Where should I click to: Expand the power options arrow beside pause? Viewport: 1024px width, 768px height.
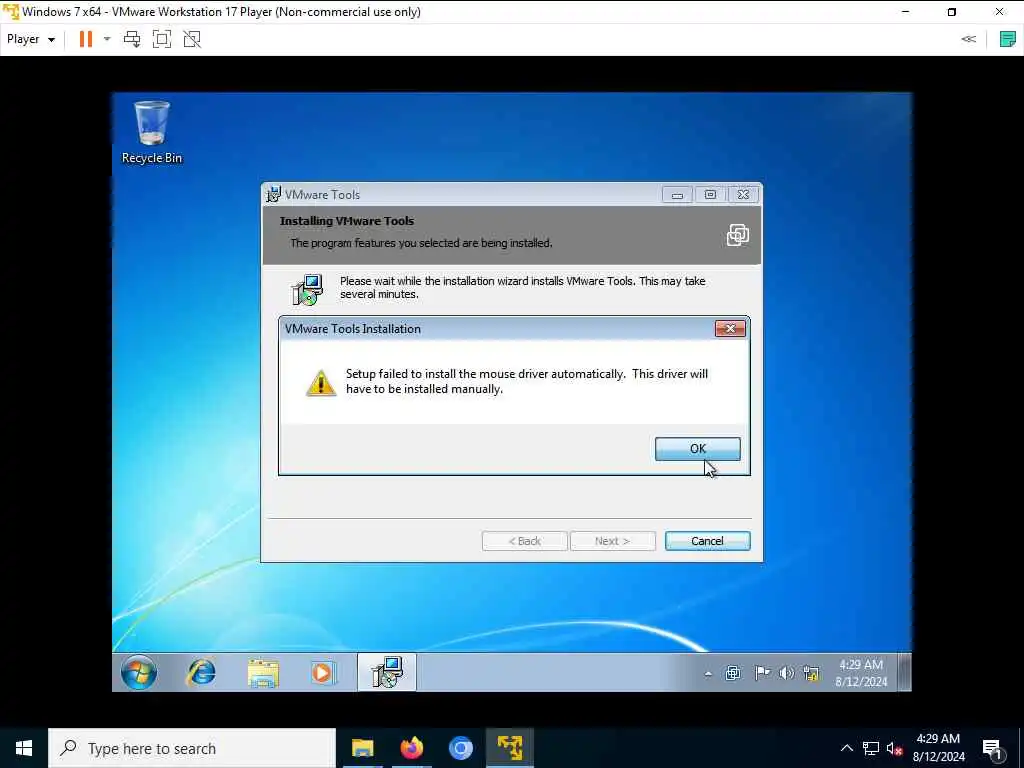107,39
